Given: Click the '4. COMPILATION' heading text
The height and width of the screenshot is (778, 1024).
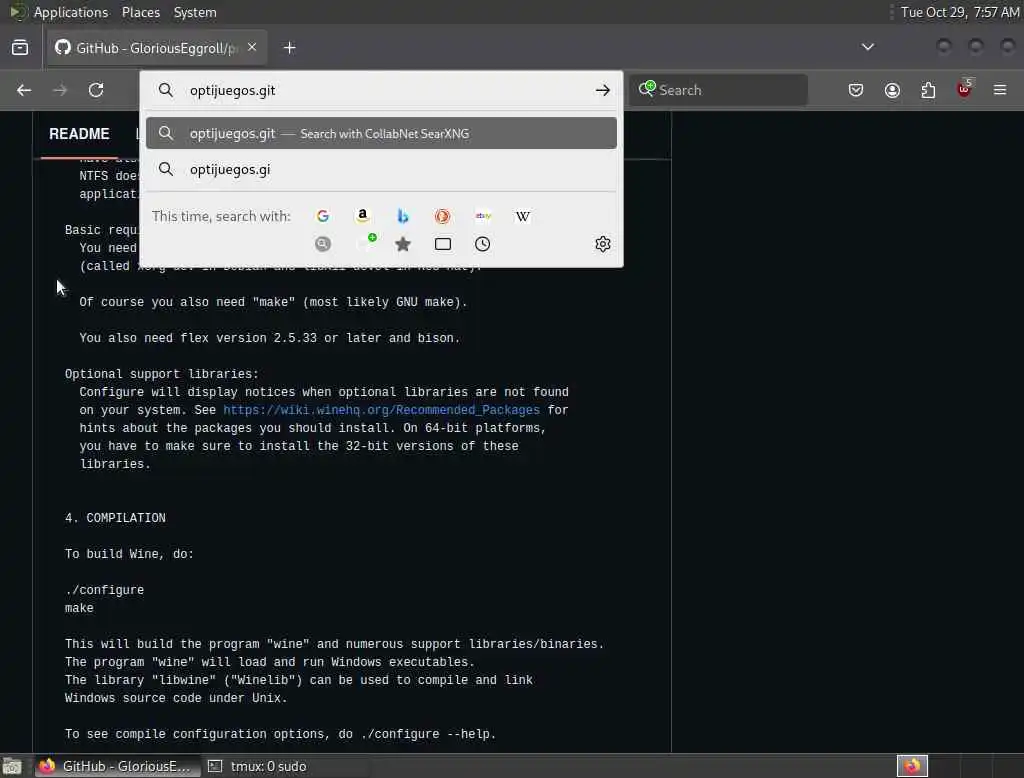Looking at the screenshot, I should [115, 518].
